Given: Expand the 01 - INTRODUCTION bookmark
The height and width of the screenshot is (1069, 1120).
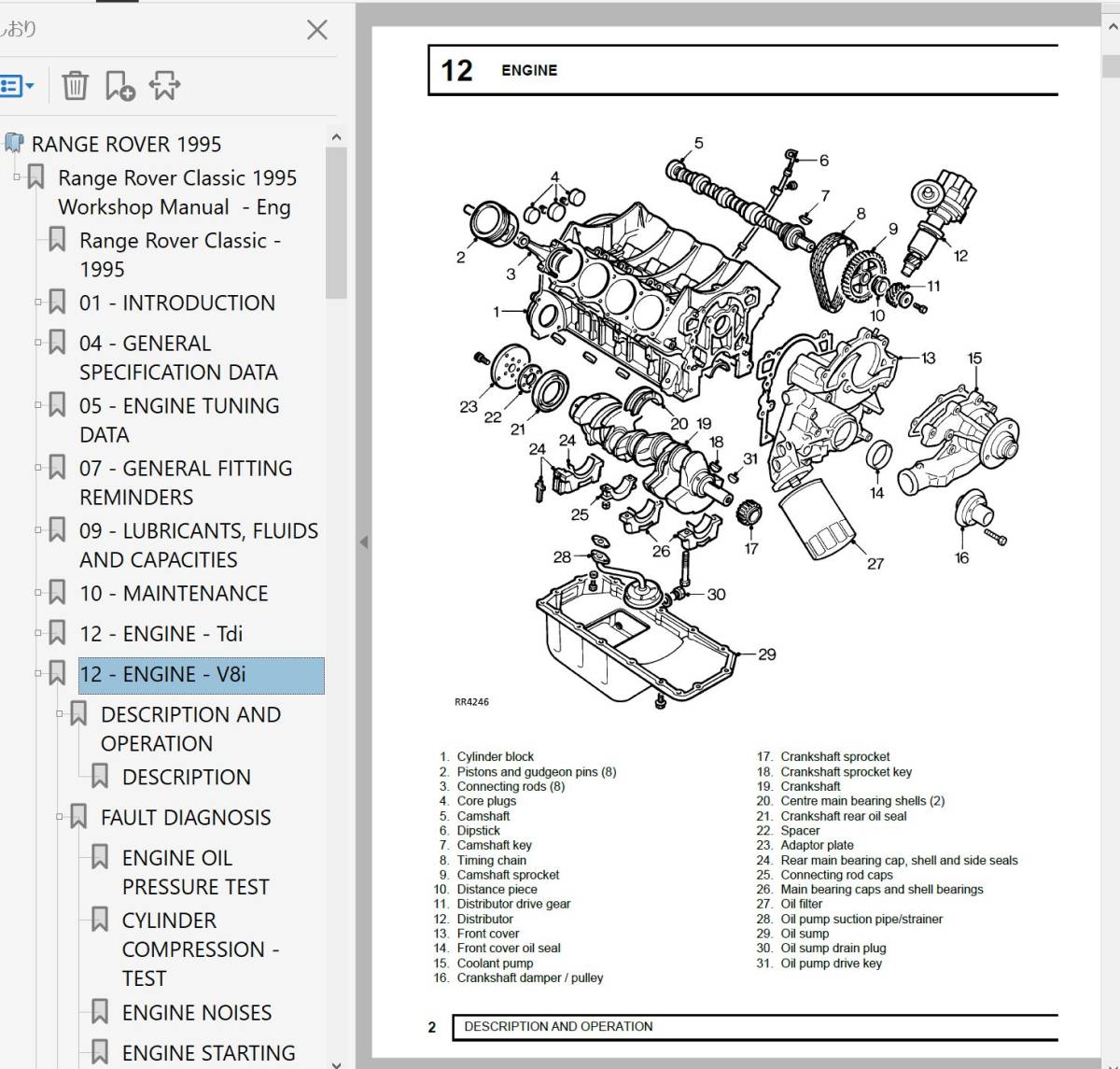Looking at the screenshot, I should coord(38,302).
